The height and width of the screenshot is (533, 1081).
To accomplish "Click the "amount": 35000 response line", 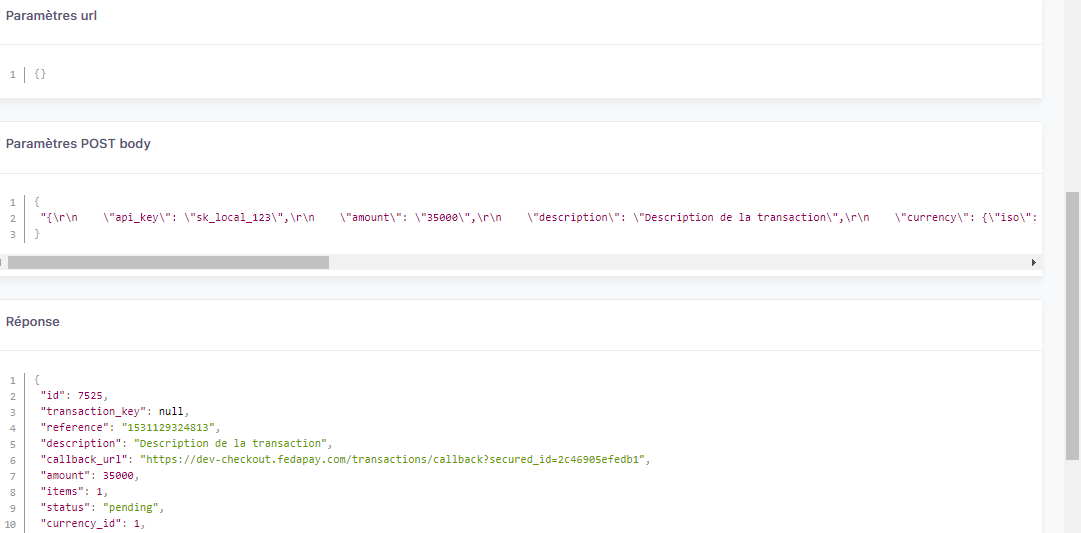I will tap(88, 475).
